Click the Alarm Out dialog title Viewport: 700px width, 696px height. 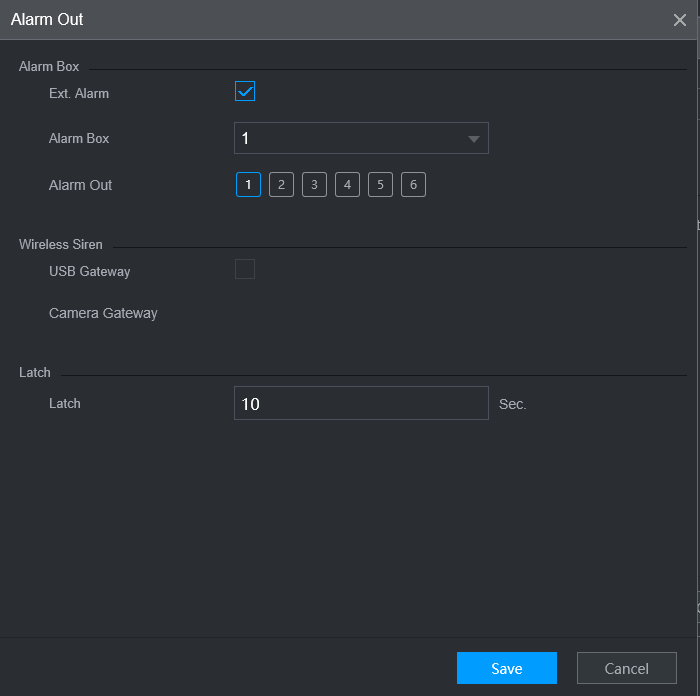(x=47, y=19)
